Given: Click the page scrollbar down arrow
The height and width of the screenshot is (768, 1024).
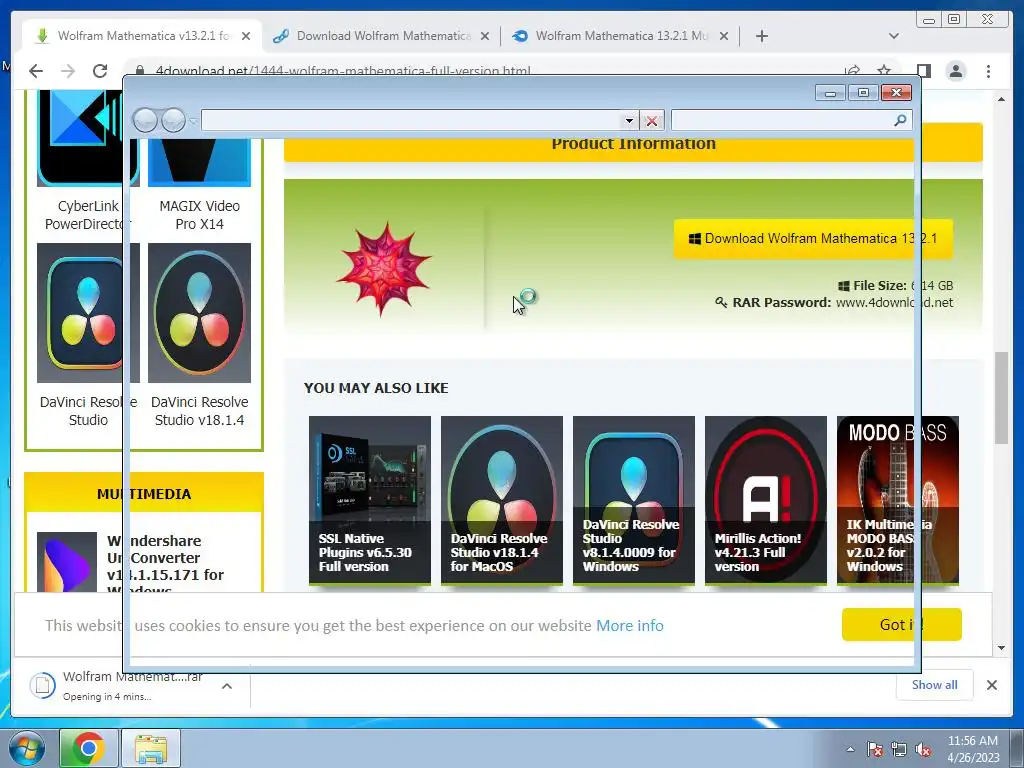Looking at the screenshot, I should coord(1001,648).
